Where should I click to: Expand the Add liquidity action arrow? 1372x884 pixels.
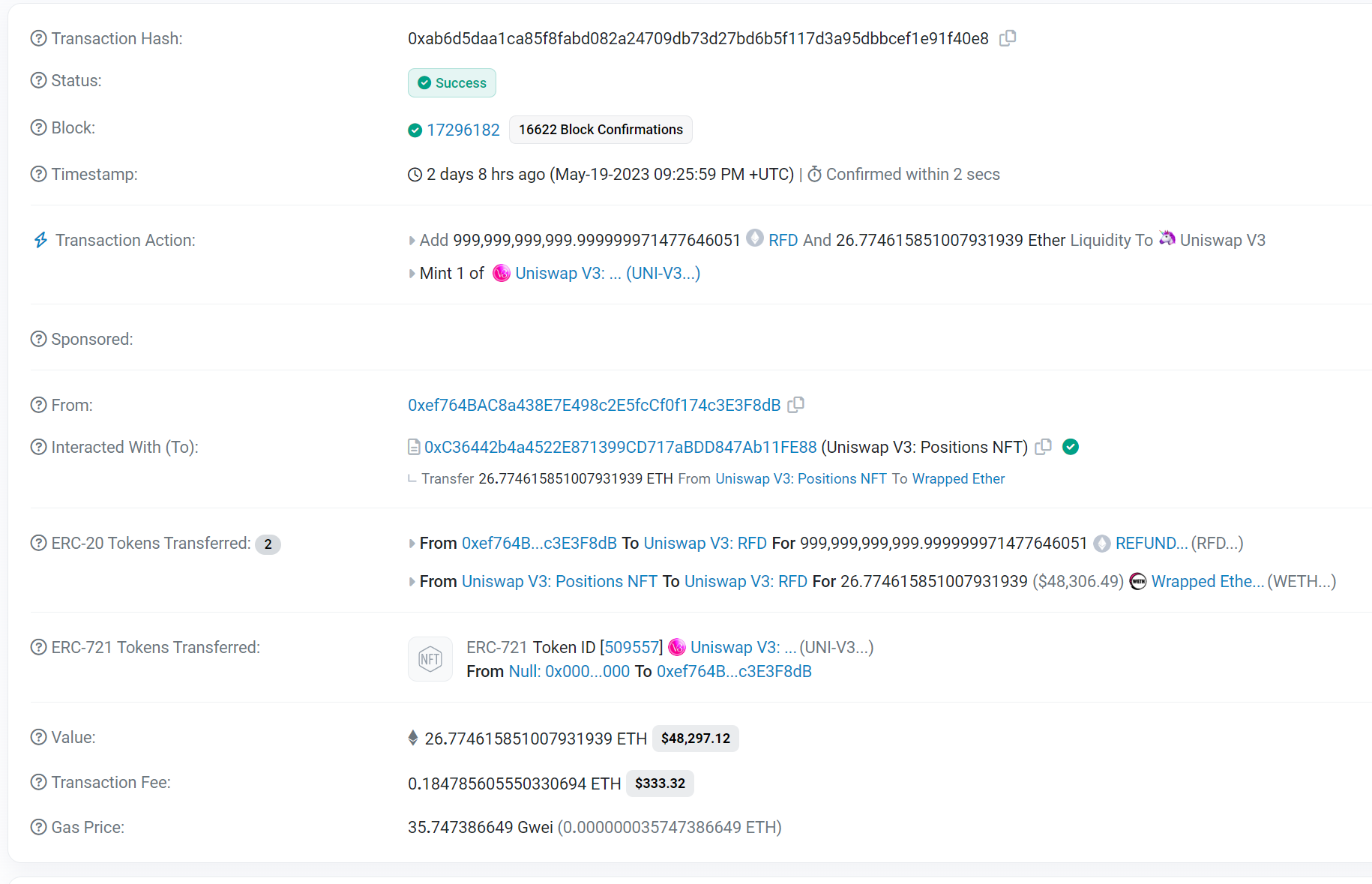point(412,241)
